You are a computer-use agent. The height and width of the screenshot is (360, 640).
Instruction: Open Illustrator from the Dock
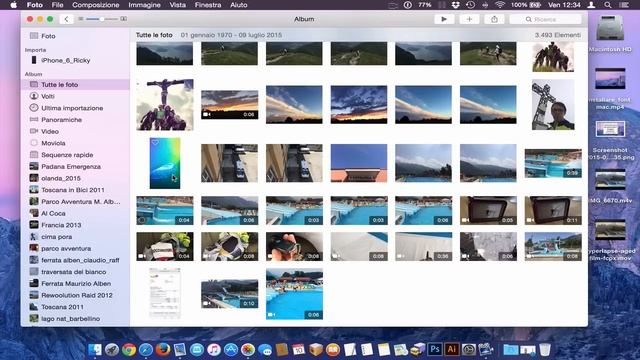(x=451, y=349)
